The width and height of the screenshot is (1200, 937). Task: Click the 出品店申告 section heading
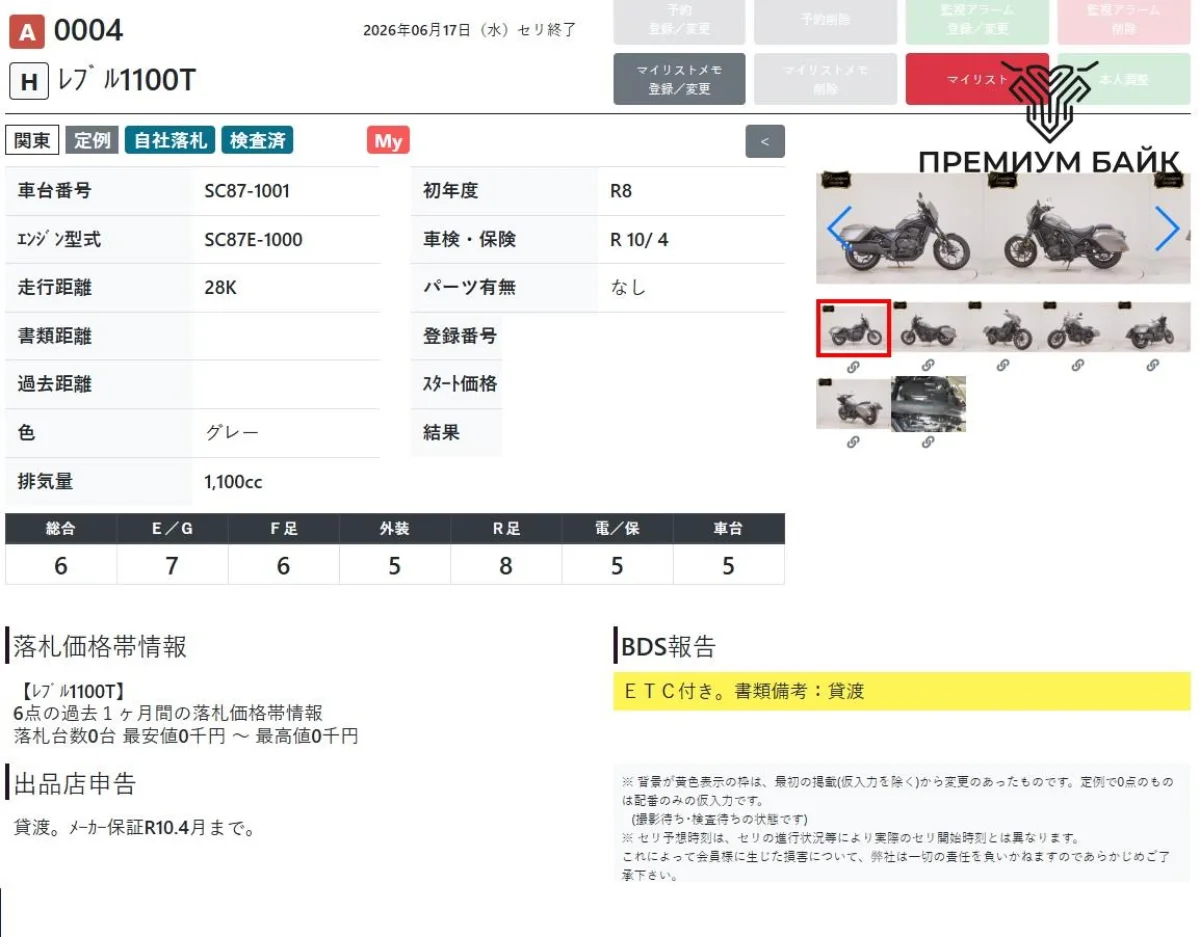[74, 783]
